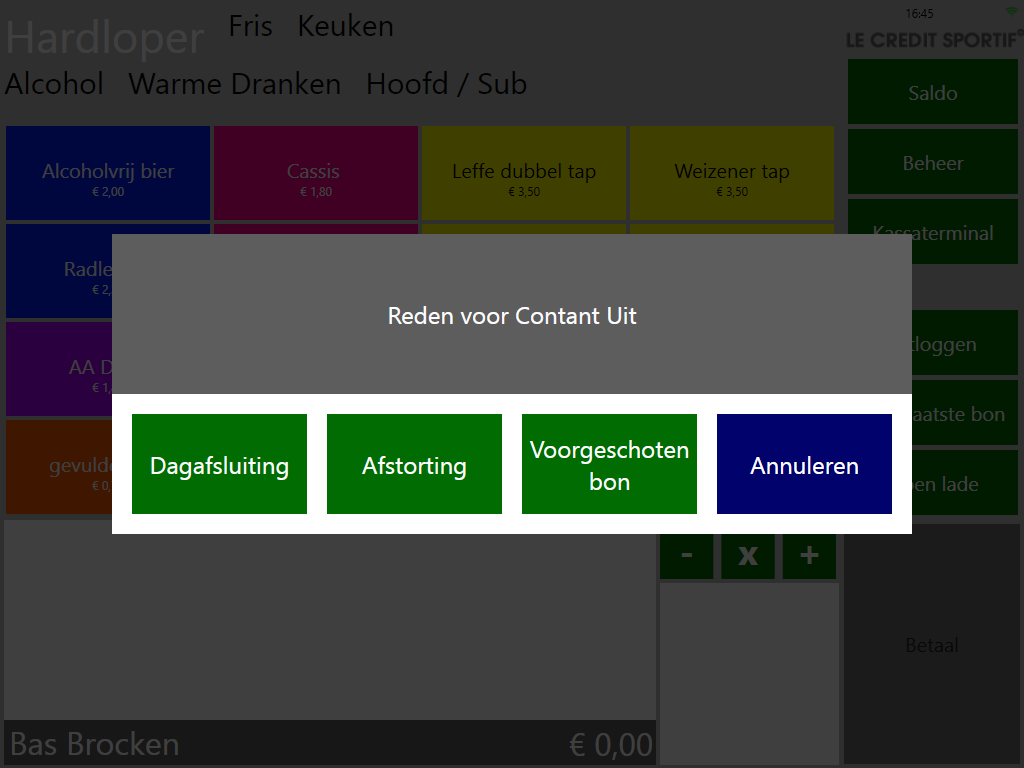This screenshot has width=1024, height=768.
Task: Click the Reden voor Contant Uit heading
Action: point(512,316)
